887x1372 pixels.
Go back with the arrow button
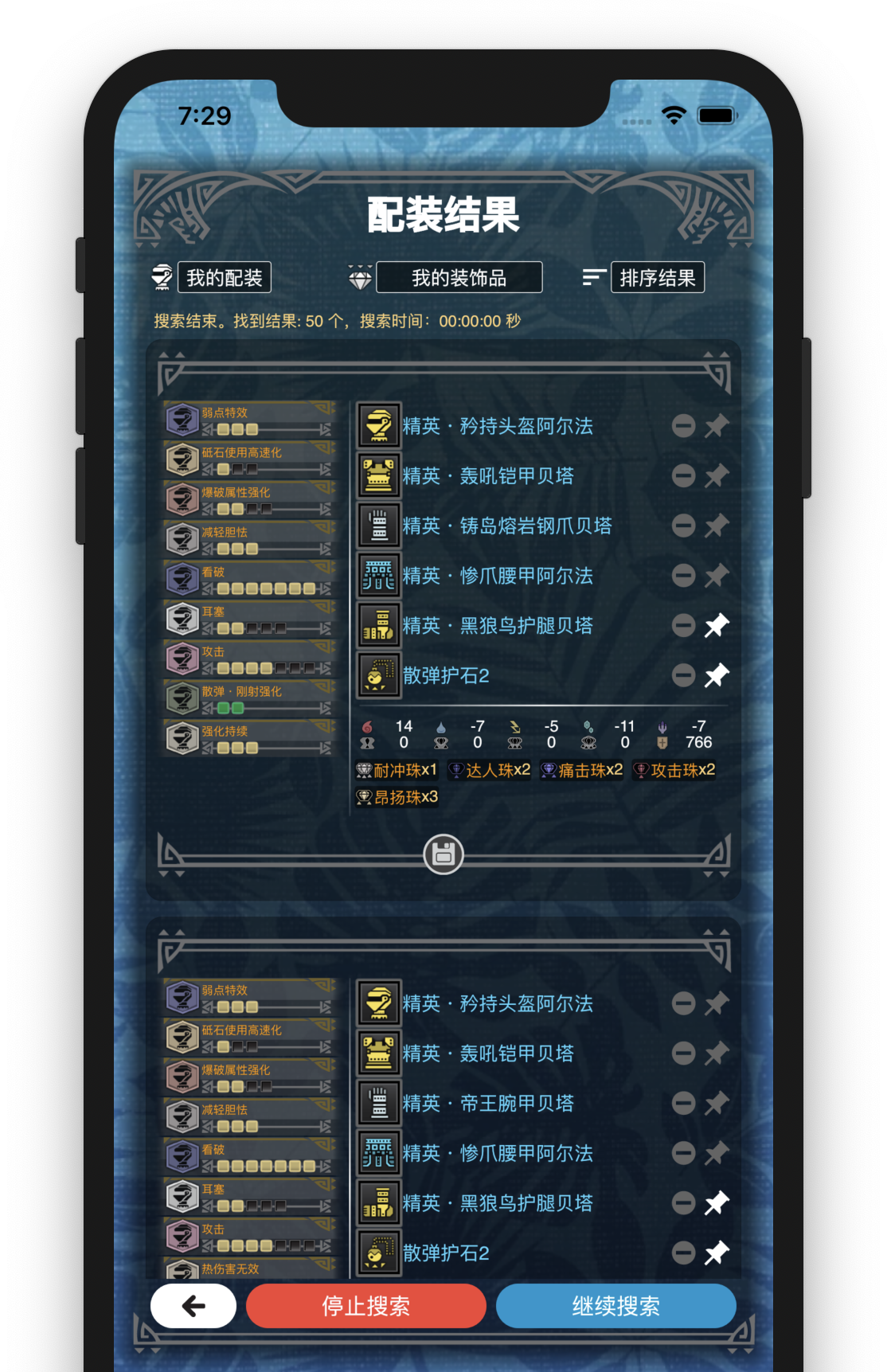coord(193,1305)
